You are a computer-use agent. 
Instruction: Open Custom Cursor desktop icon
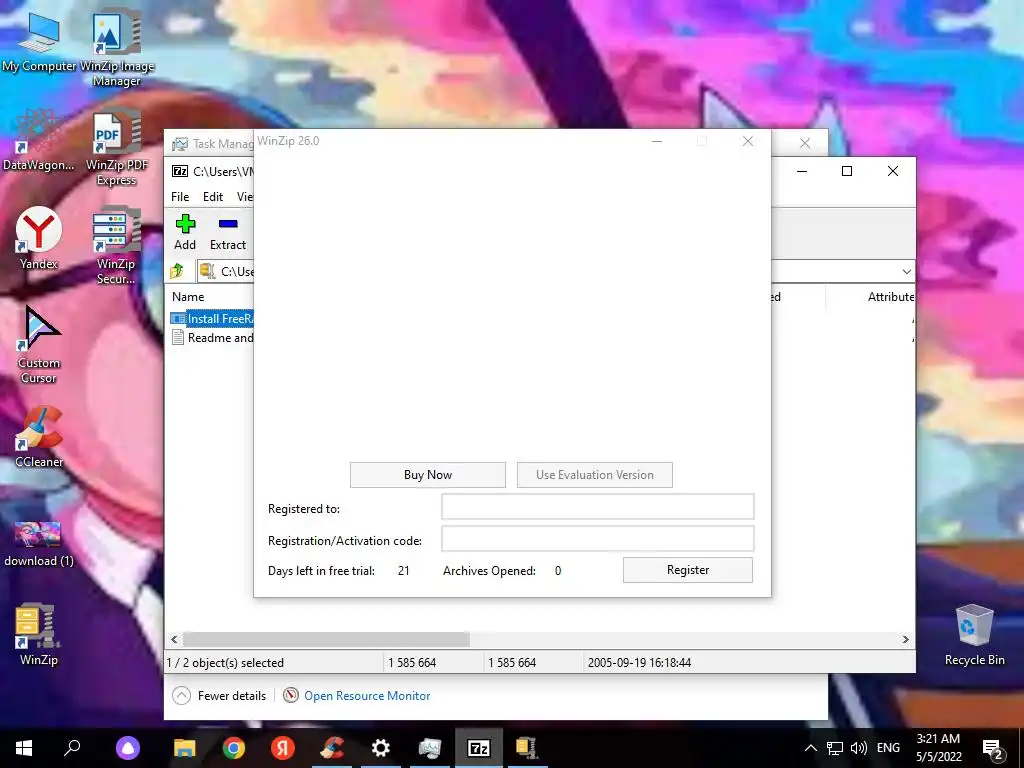[39, 345]
